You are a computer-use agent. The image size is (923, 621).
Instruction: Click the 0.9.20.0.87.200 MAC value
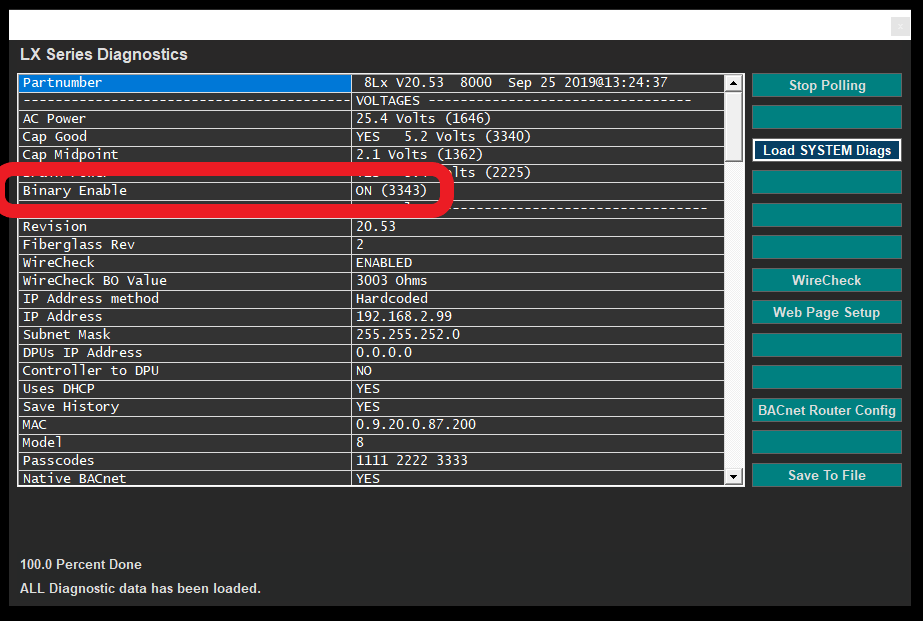[x=416, y=424]
